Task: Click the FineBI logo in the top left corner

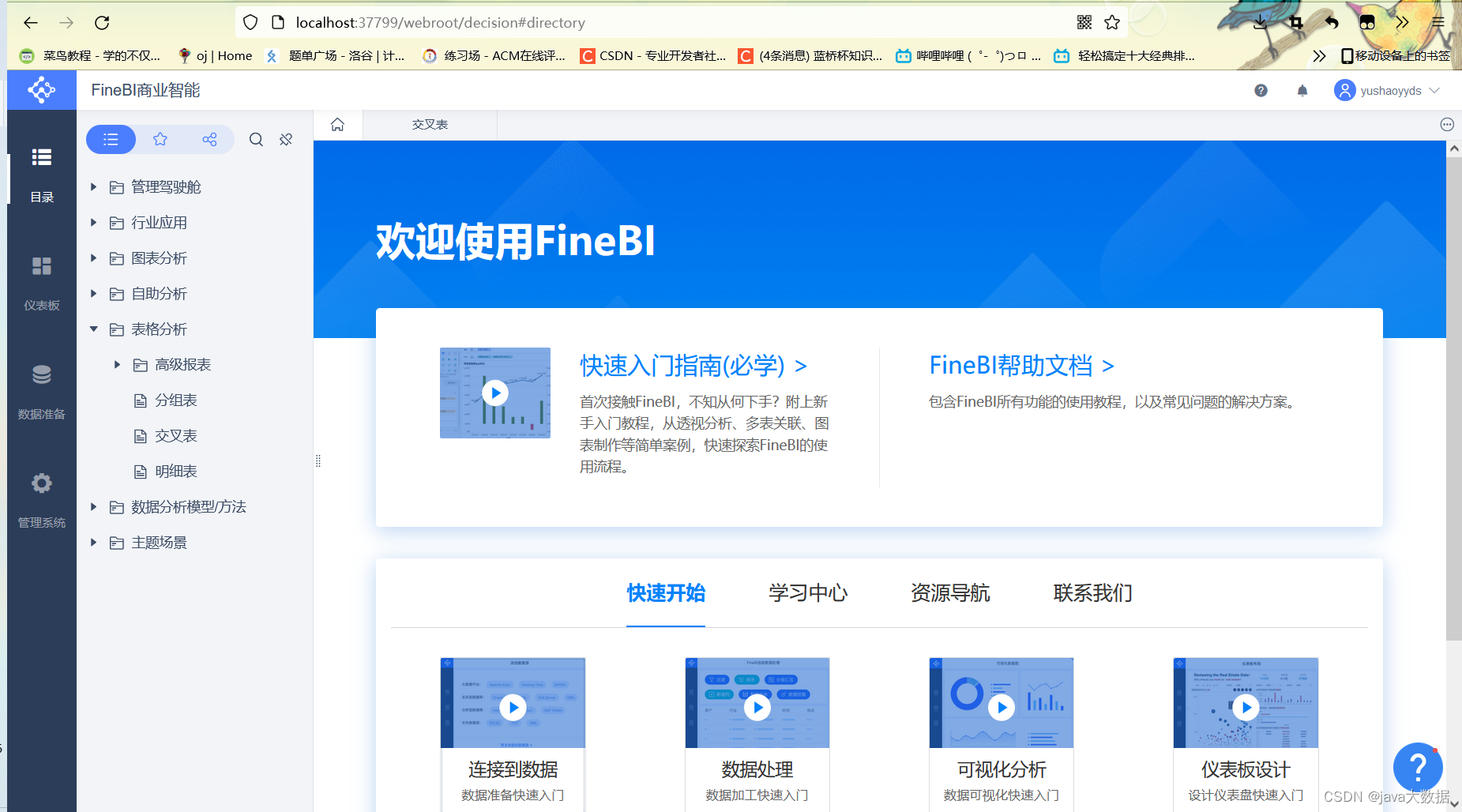Action: coord(41,89)
